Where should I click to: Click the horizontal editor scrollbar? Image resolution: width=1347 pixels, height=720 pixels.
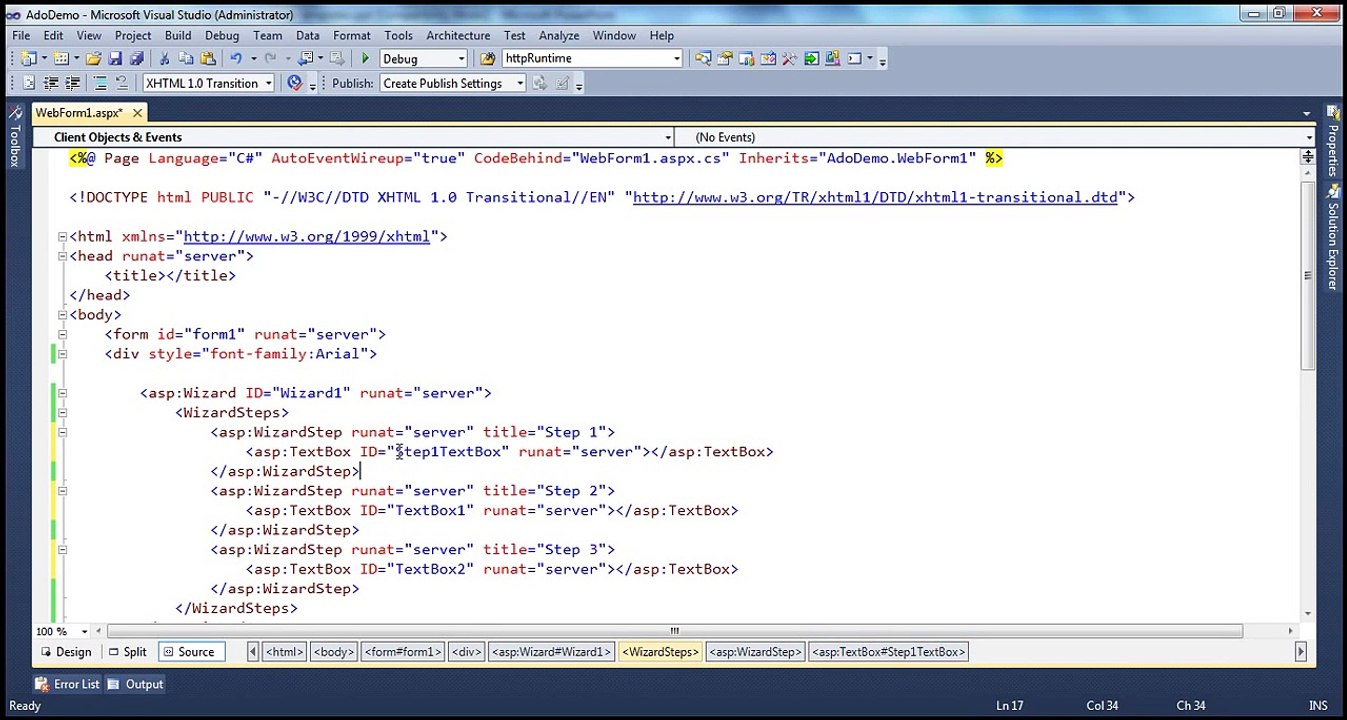point(675,631)
